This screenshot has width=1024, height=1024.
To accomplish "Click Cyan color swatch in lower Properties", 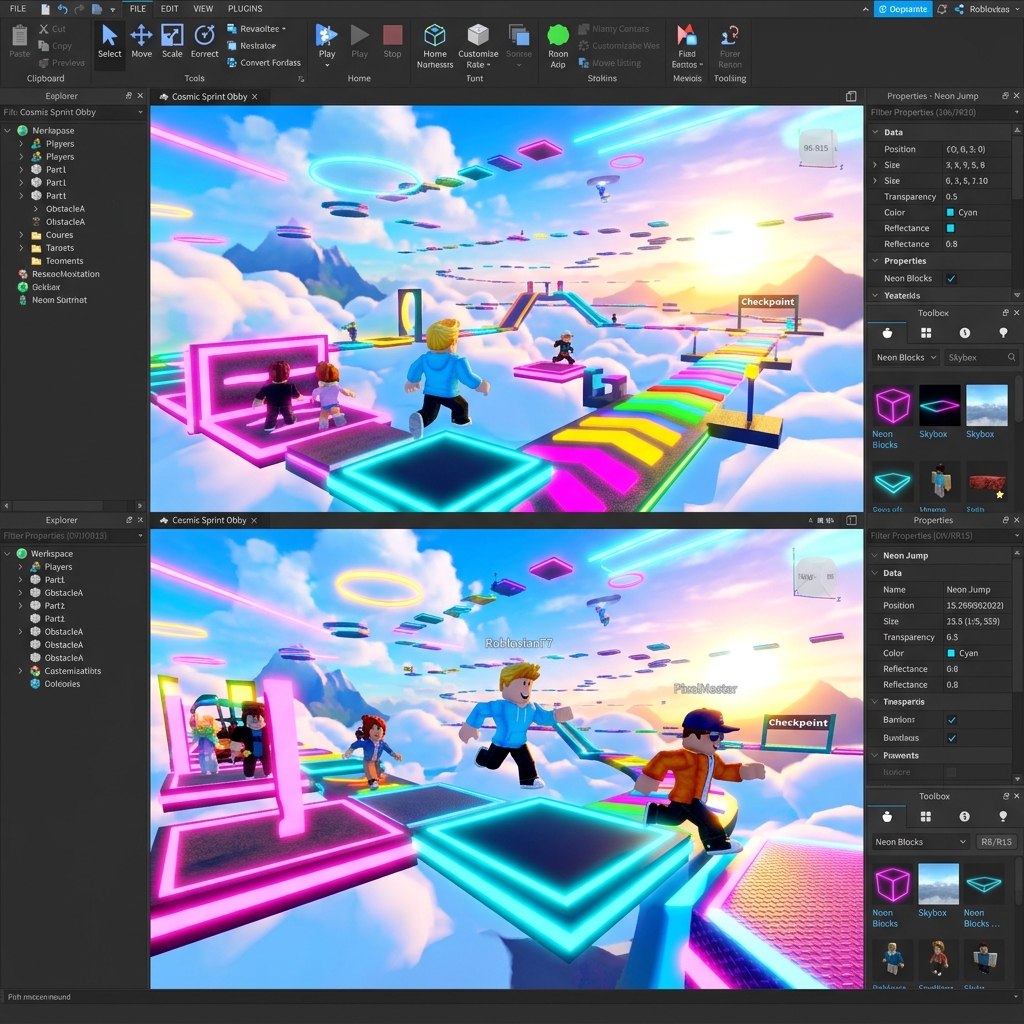I will click(x=950, y=653).
